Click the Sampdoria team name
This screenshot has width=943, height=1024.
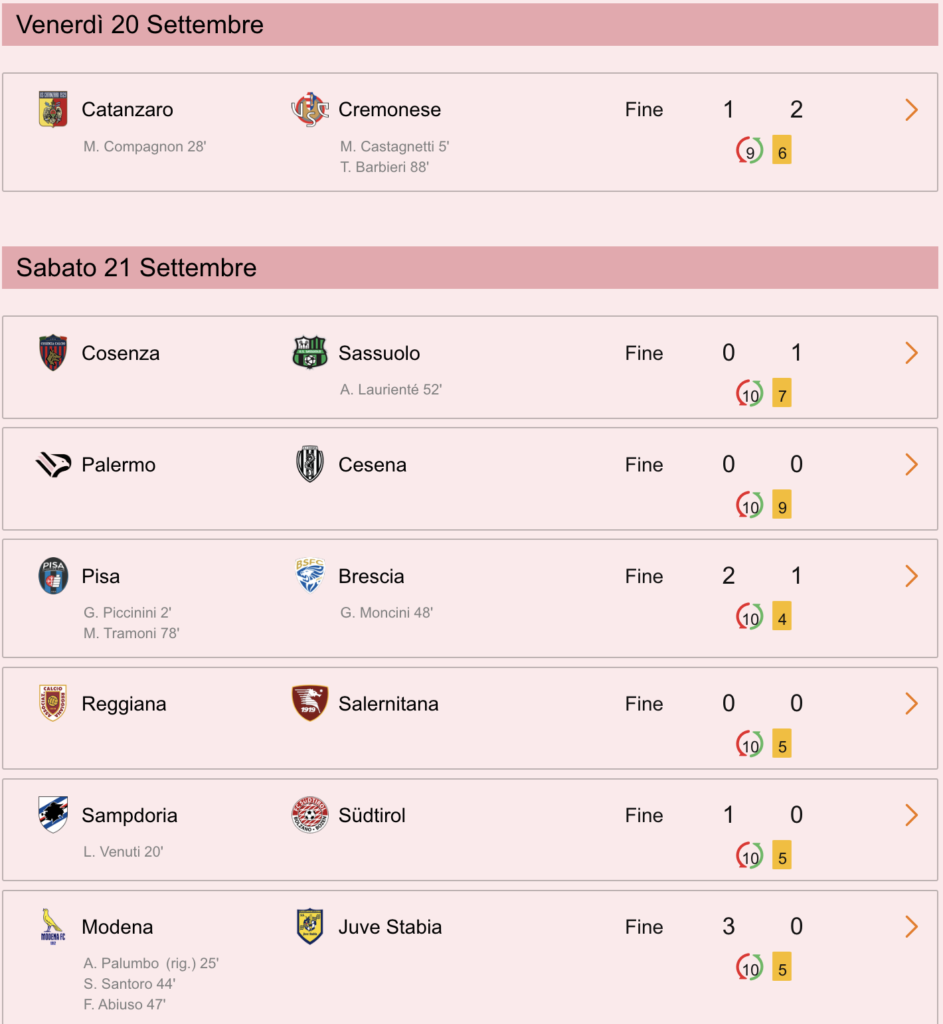(129, 815)
